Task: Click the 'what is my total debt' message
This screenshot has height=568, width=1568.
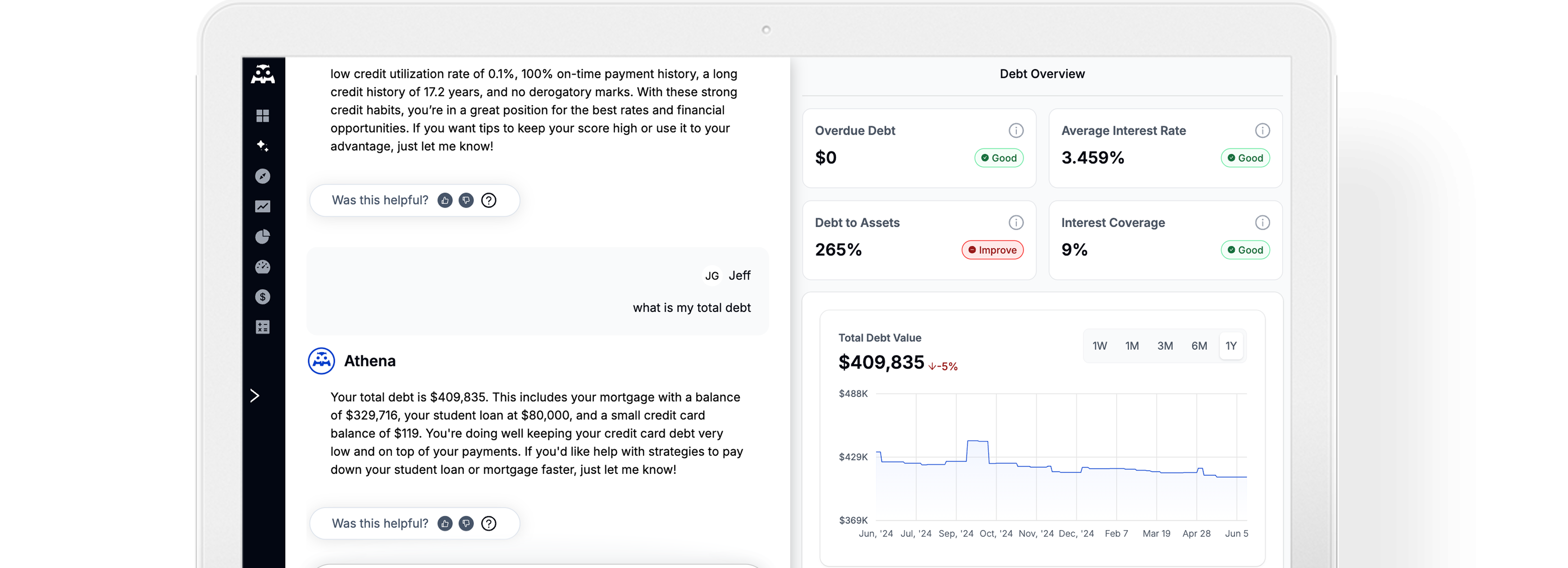Action: (692, 308)
